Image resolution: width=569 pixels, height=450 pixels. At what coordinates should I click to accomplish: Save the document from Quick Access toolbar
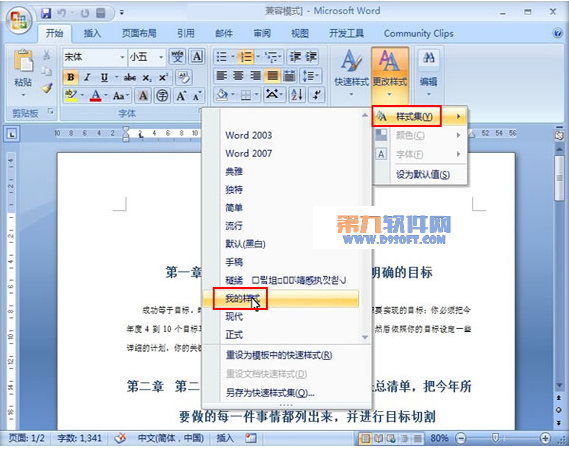pos(46,13)
